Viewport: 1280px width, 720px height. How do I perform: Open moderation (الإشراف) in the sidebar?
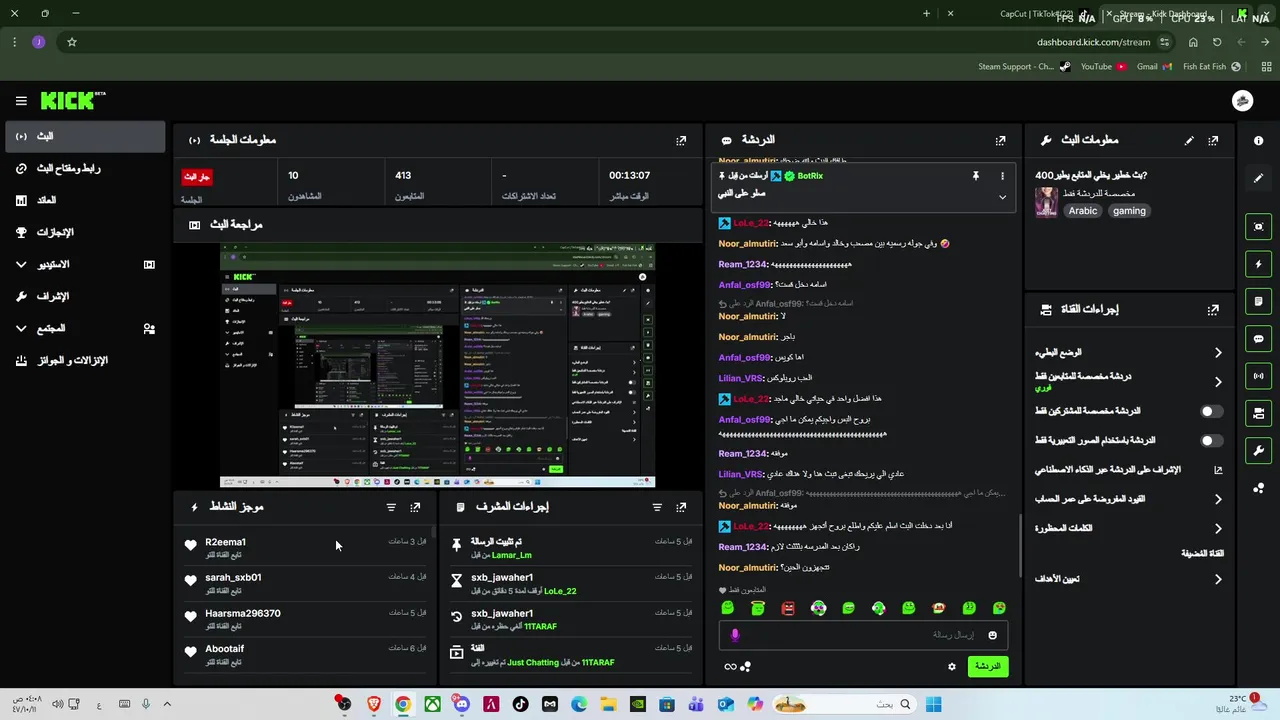click(x=85, y=297)
